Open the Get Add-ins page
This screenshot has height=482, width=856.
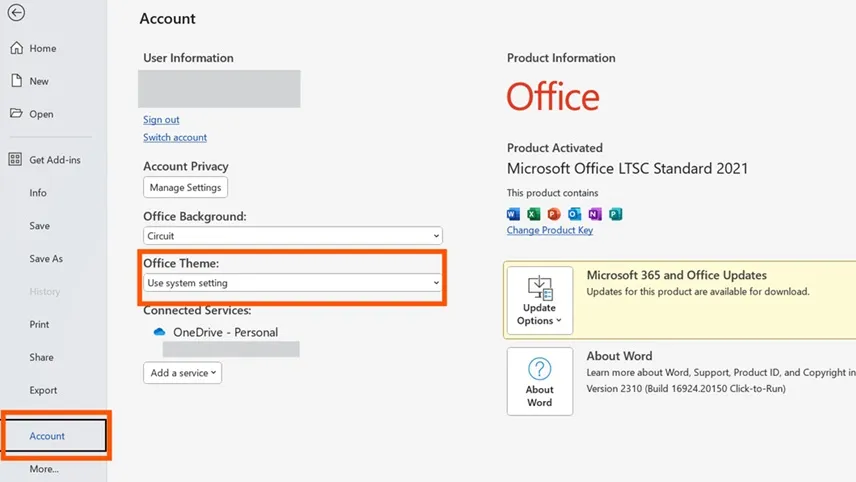[54, 160]
